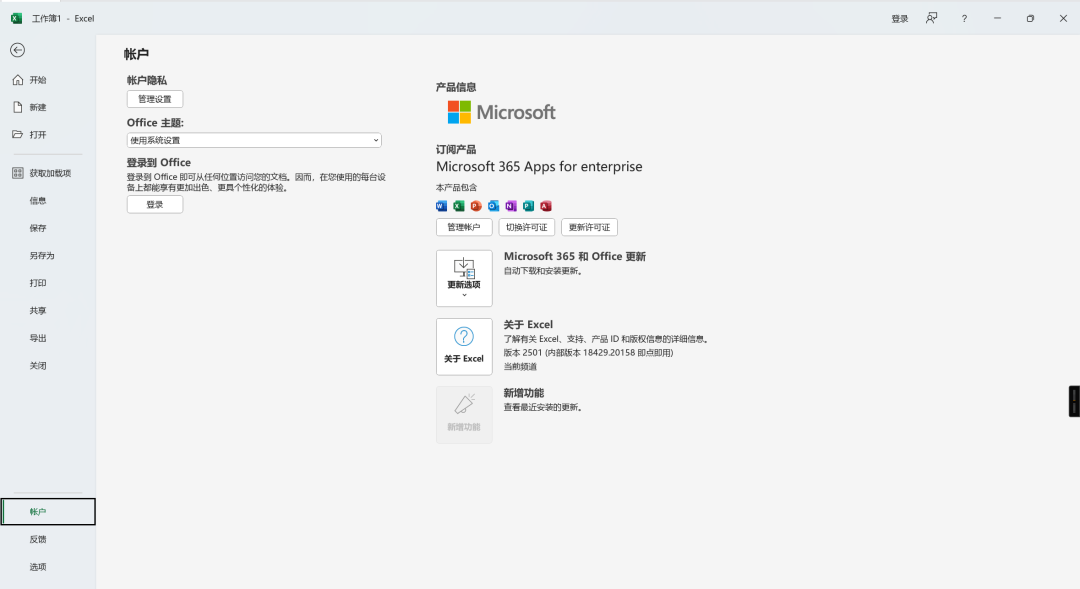Click the 管理帐户 button
Screen dimensions: 1080x589
464,227
